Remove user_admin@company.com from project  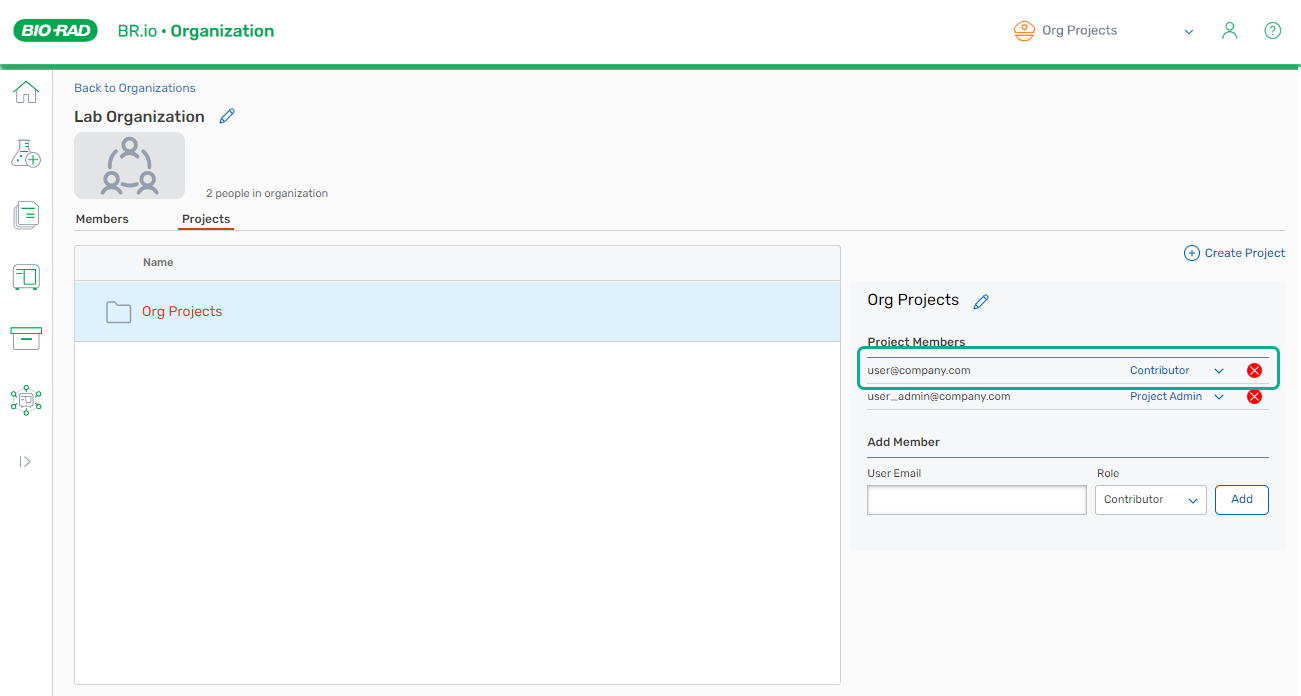(x=1254, y=397)
